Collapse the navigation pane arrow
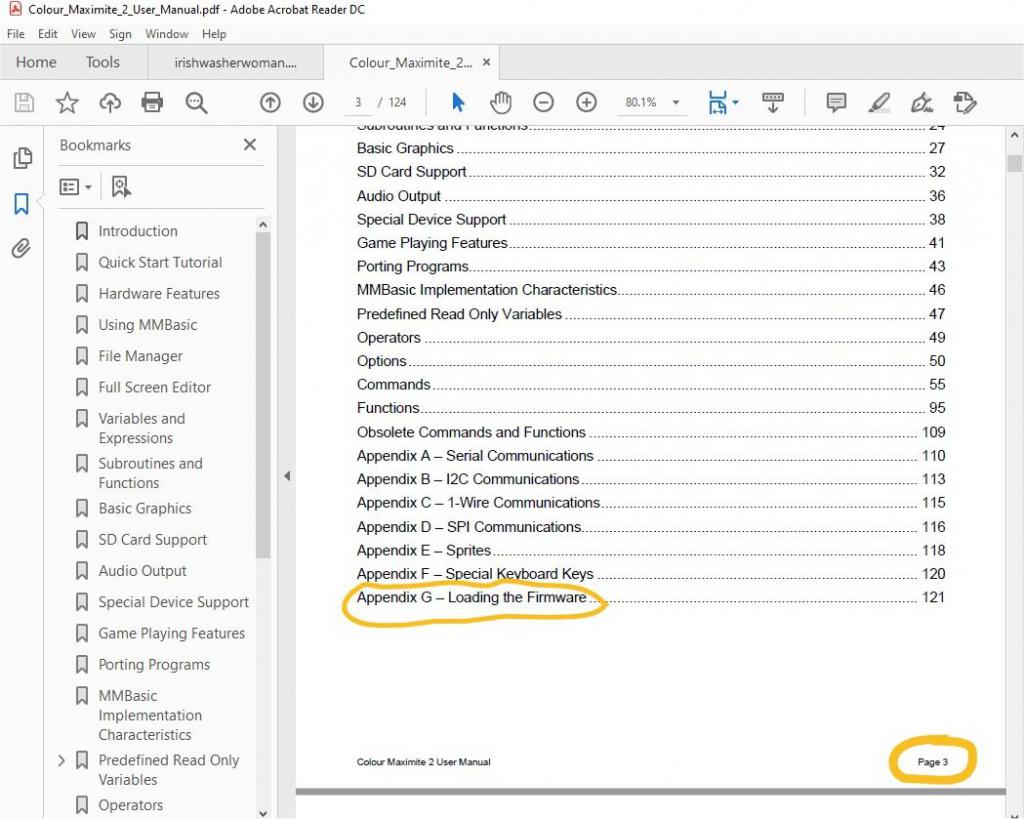The height and width of the screenshot is (819, 1024). (x=287, y=476)
